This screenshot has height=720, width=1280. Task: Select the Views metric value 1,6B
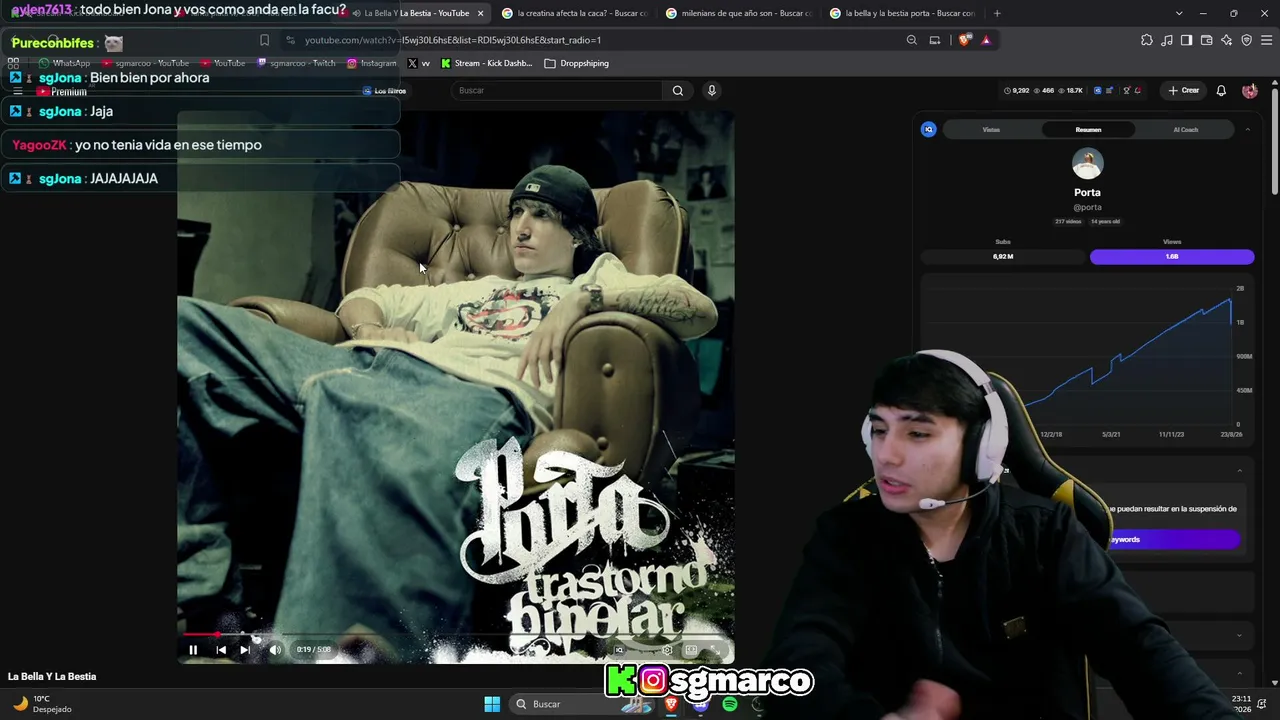coord(1172,257)
